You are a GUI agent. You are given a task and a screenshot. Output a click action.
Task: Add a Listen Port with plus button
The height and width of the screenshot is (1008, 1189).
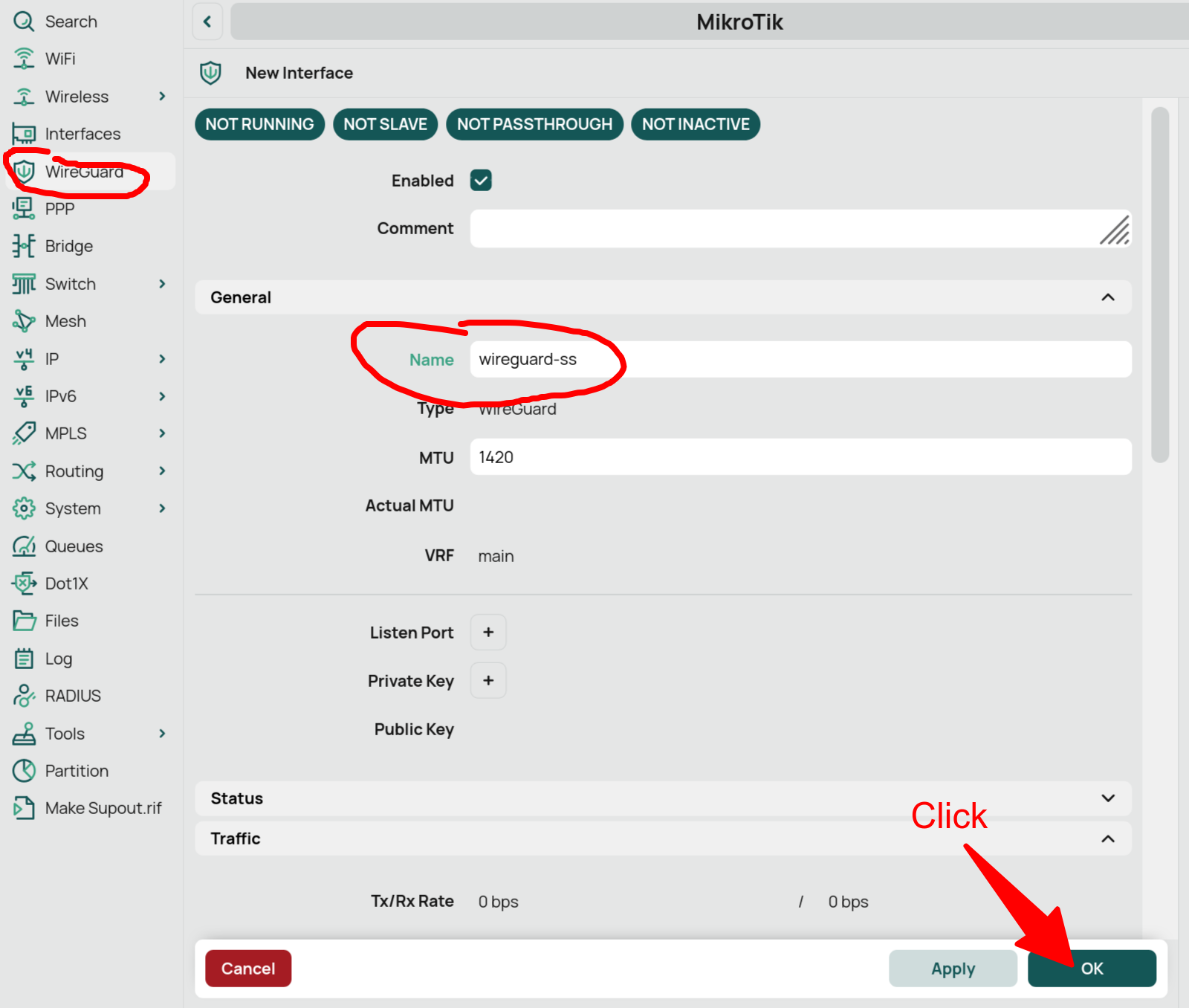click(x=488, y=633)
